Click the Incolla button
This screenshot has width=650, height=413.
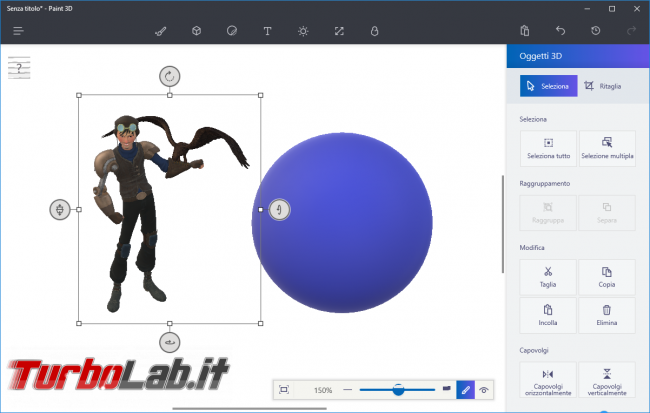click(x=548, y=315)
